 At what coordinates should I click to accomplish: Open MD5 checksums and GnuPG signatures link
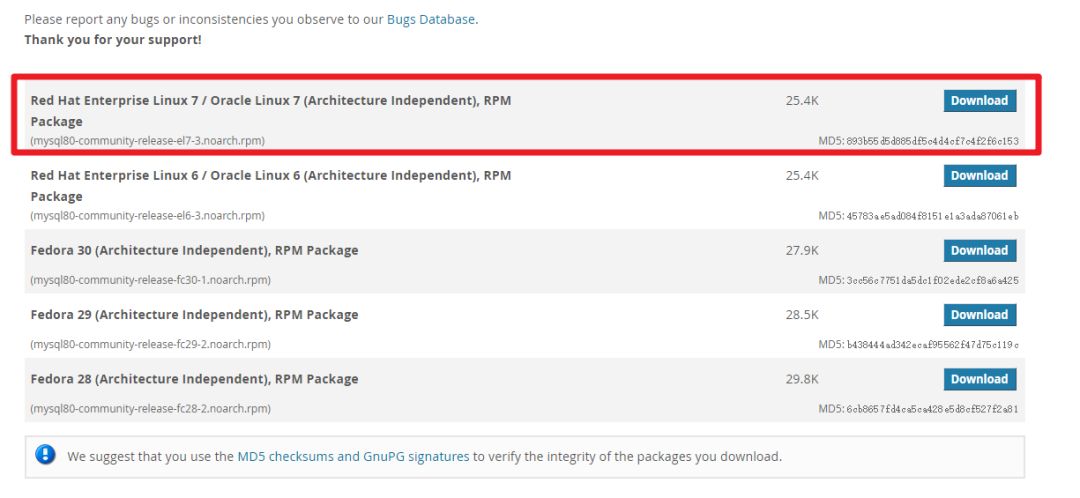[x=353, y=456]
